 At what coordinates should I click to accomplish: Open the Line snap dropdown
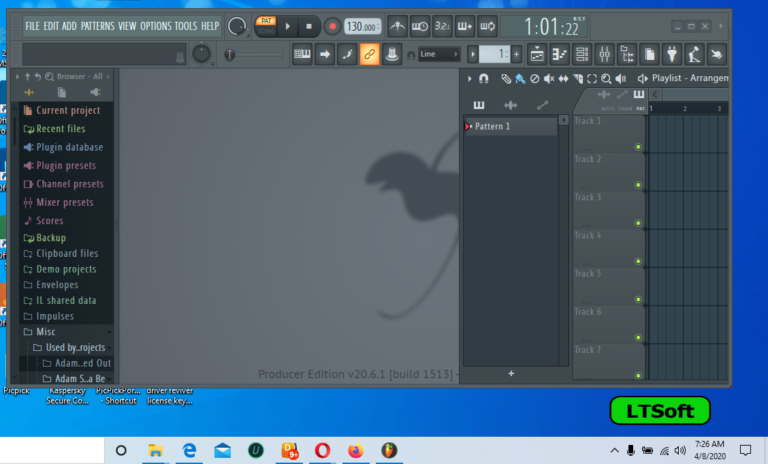click(x=439, y=54)
